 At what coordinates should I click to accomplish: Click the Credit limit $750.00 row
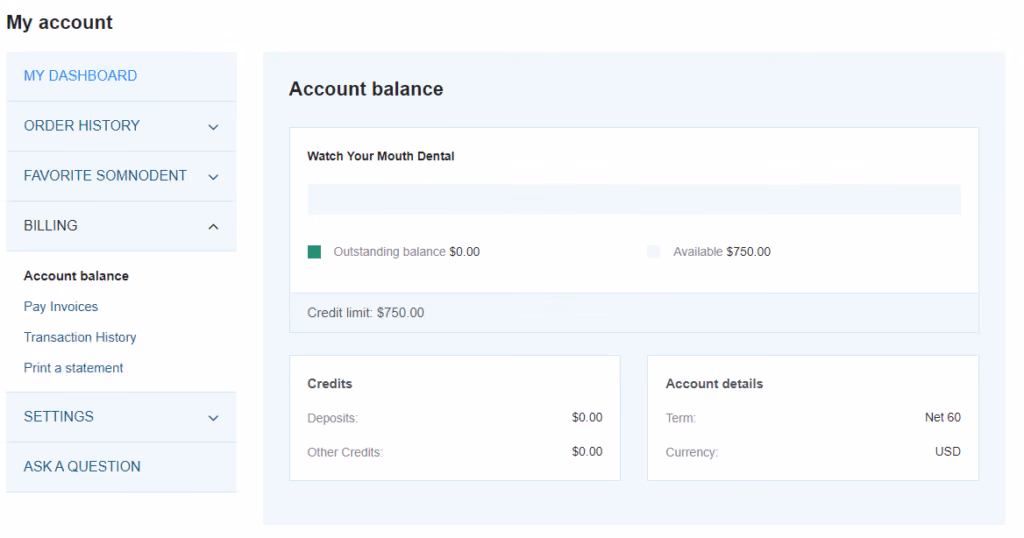(x=634, y=313)
